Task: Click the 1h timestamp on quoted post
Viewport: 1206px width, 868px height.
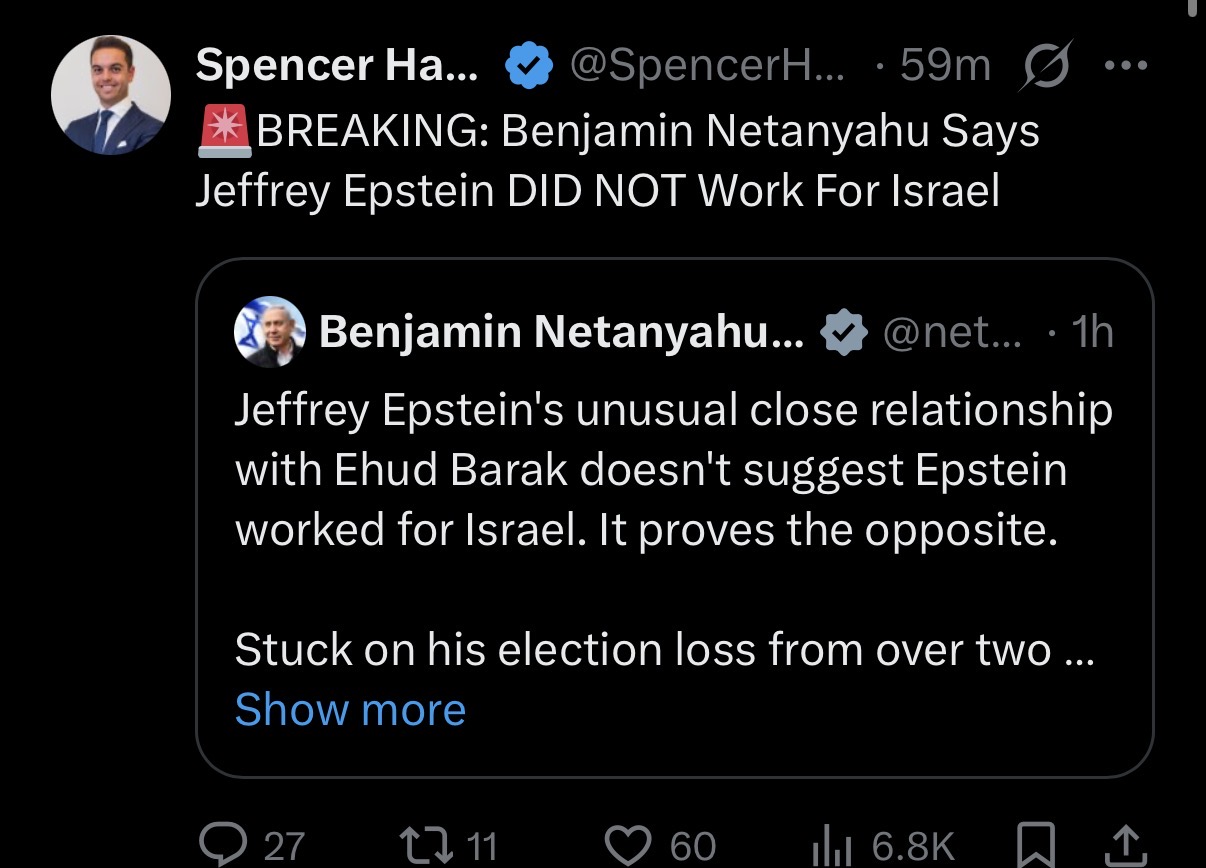Action: [x=1091, y=332]
